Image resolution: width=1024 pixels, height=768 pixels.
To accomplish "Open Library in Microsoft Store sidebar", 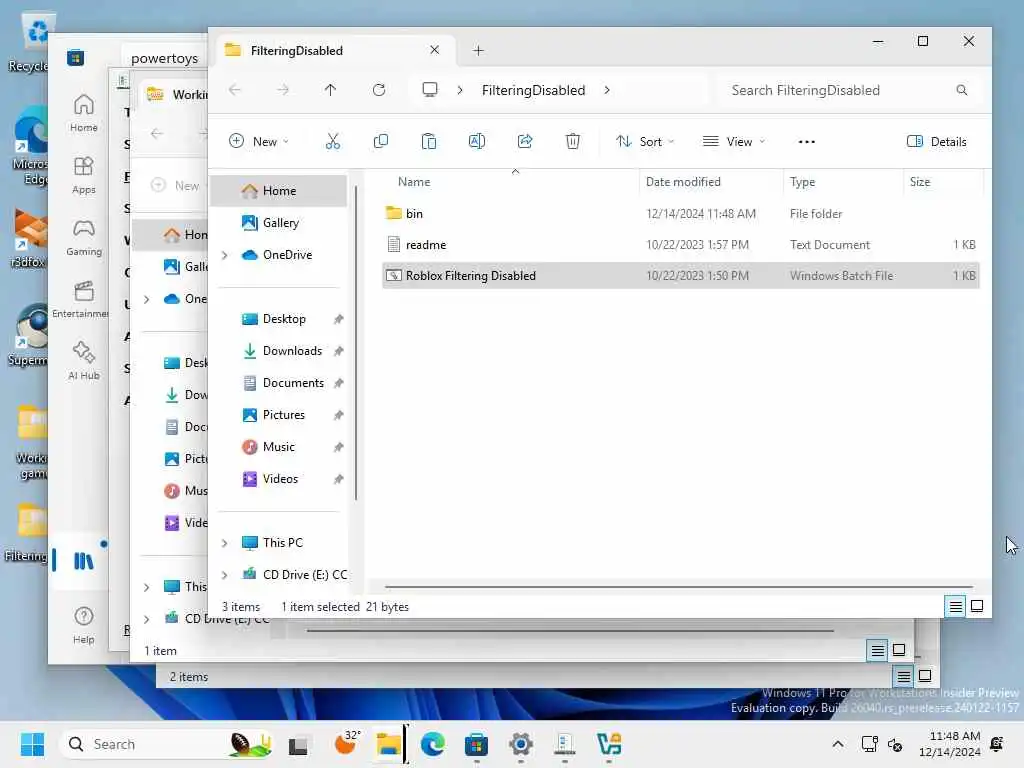I will click(x=84, y=560).
